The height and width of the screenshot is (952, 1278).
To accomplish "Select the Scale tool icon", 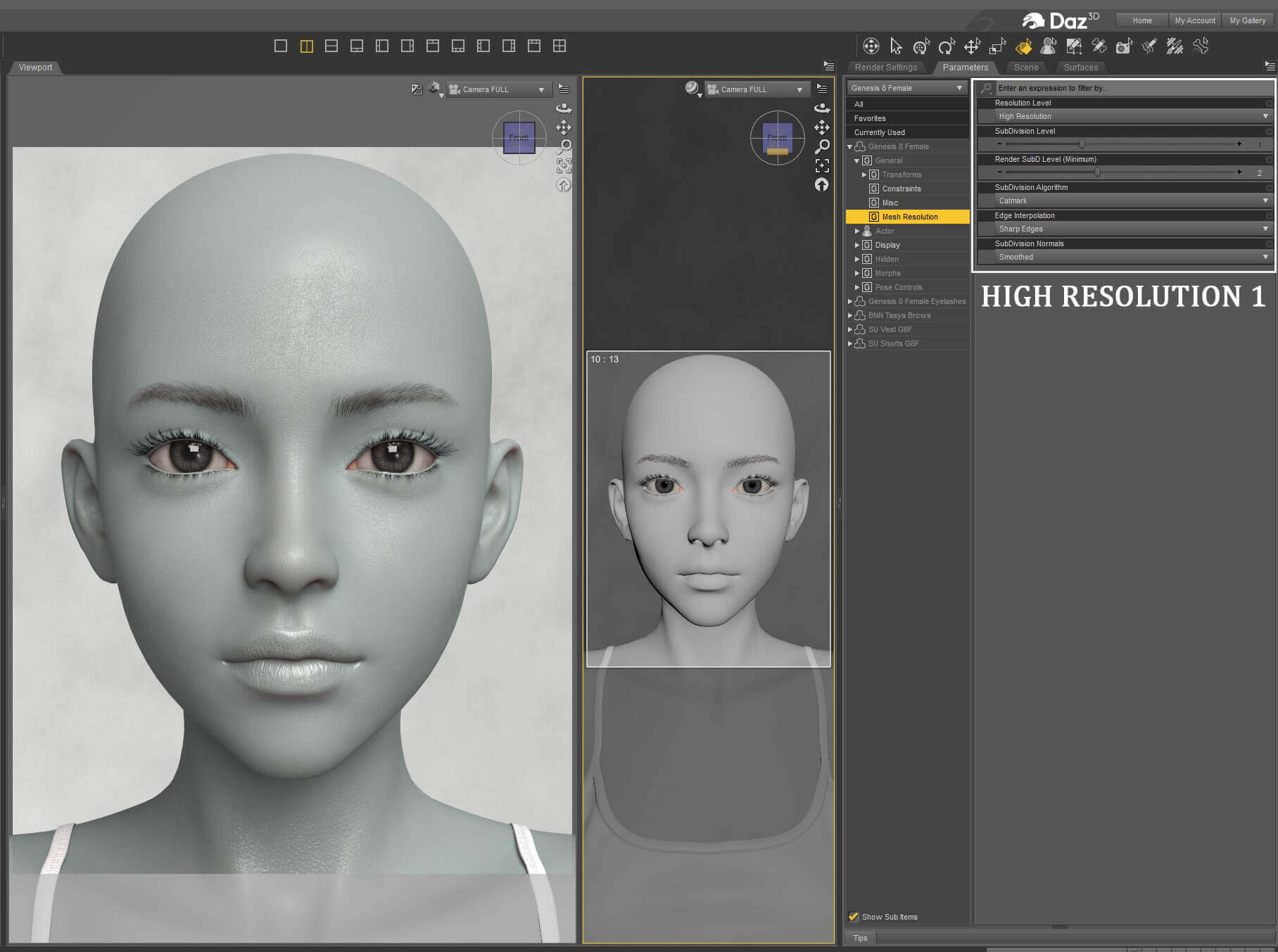I will click(997, 46).
